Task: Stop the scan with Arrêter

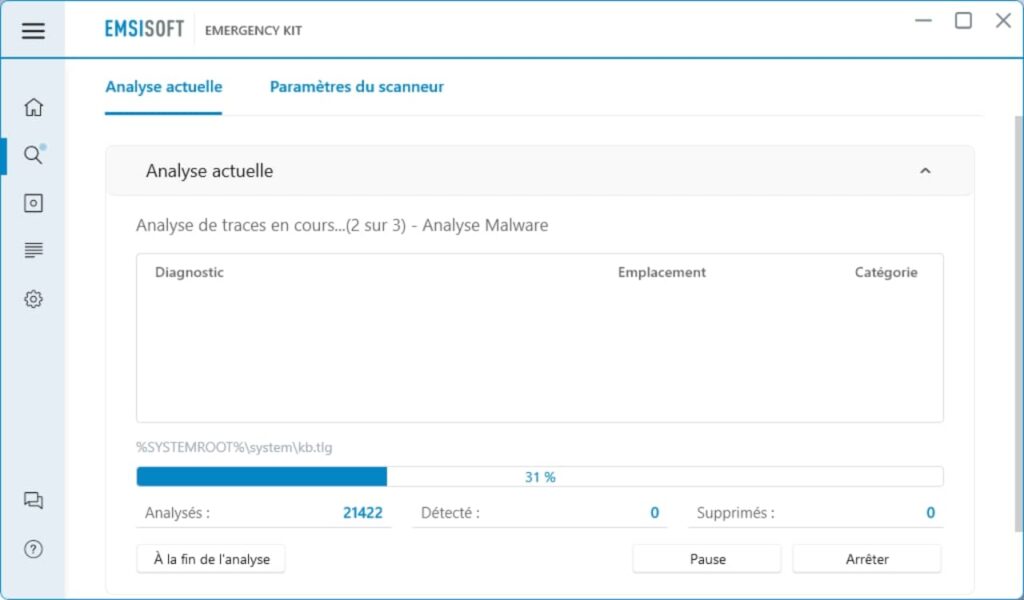Action: pyautogui.click(x=866, y=558)
